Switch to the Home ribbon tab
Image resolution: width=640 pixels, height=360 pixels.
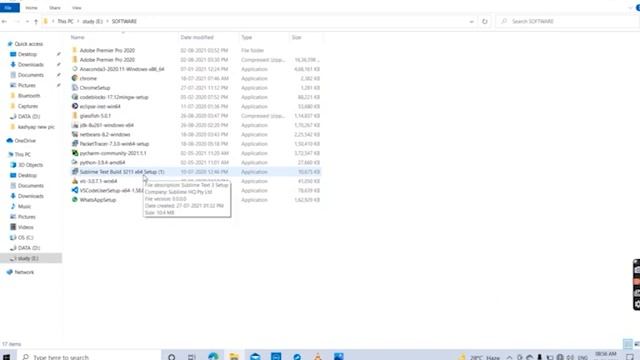(31, 8)
